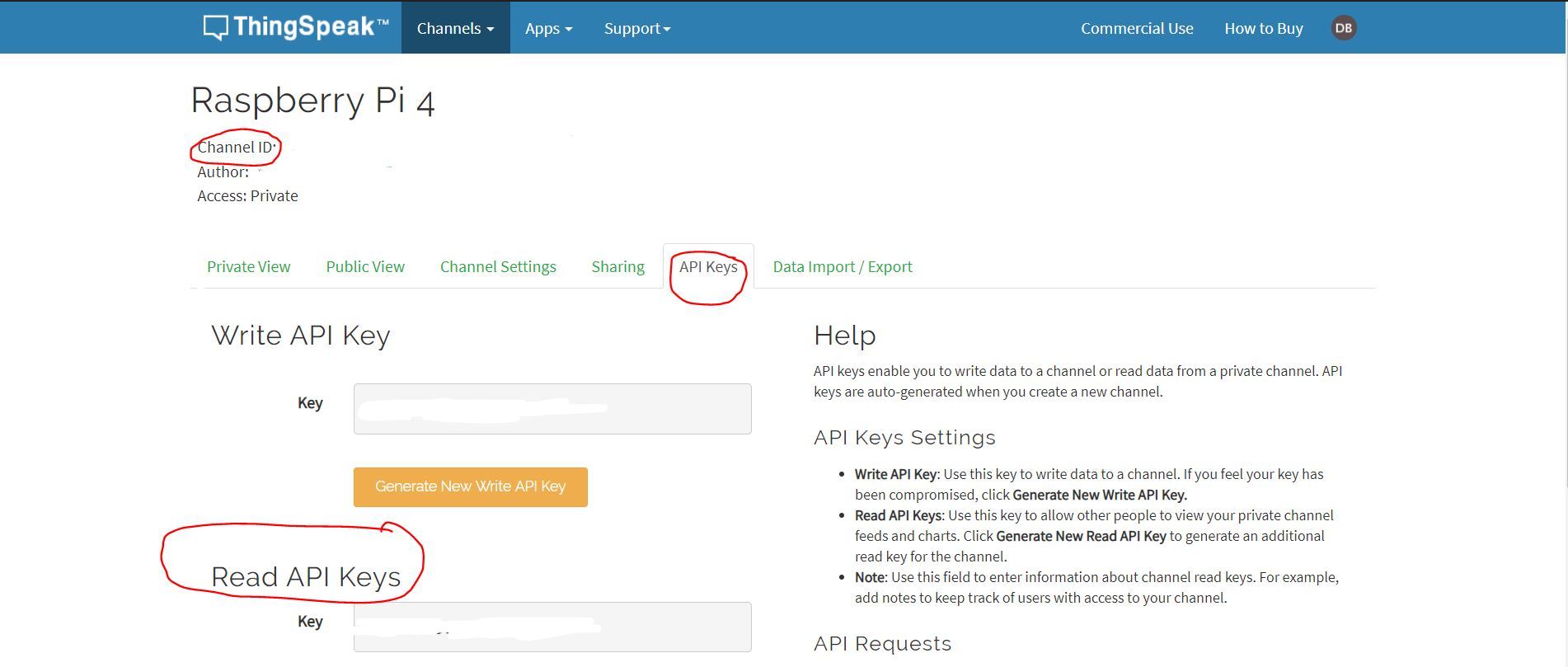Click the ThingSpeak logo
The width and height of the screenshot is (1568, 667).
pos(296,27)
